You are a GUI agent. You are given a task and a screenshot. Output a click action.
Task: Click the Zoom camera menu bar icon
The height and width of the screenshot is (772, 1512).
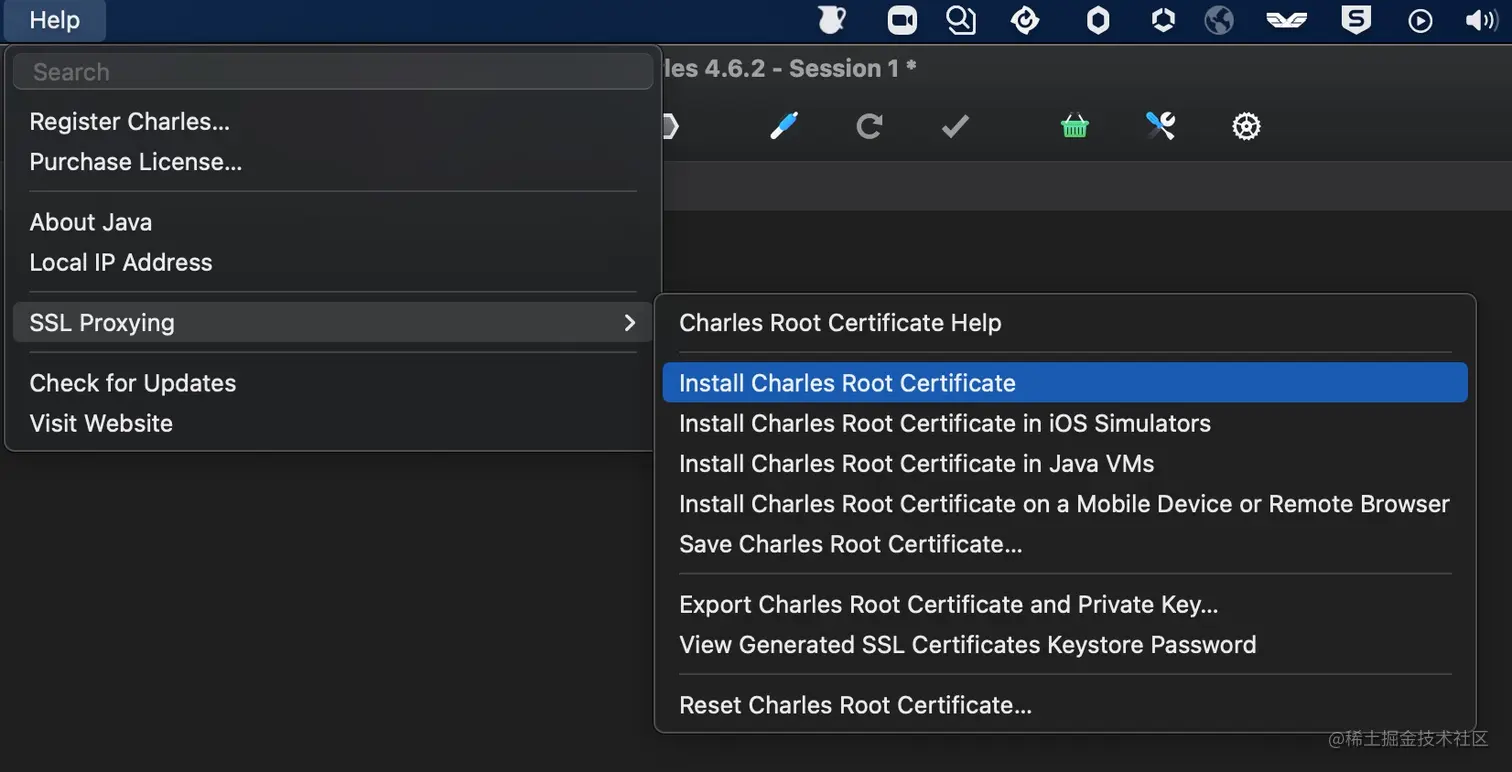pyautogui.click(x=902, y=20)
